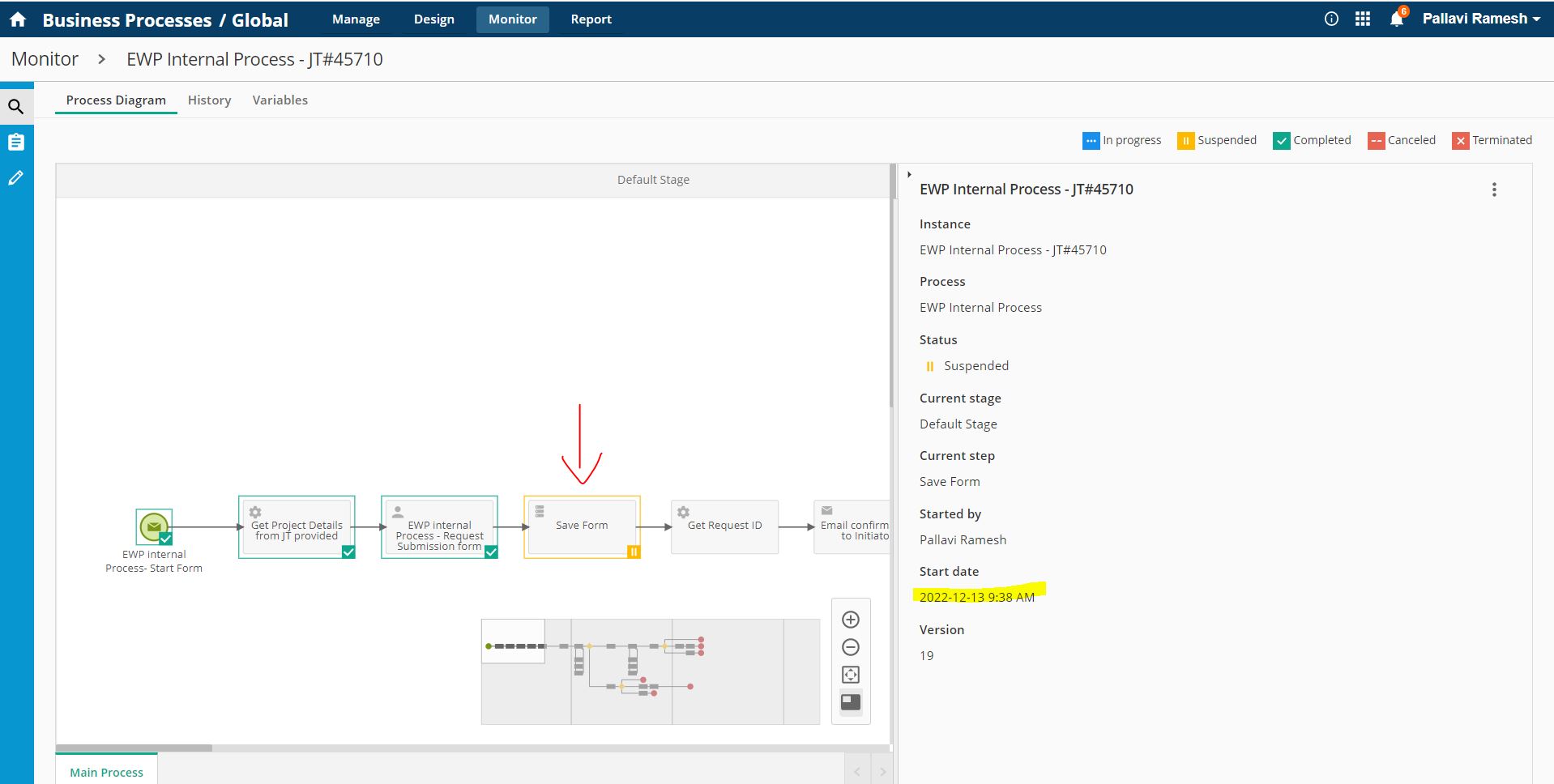Zoom out of the process diagram
This screenshot has height=784, width=1554.
[x=851, y=647]
